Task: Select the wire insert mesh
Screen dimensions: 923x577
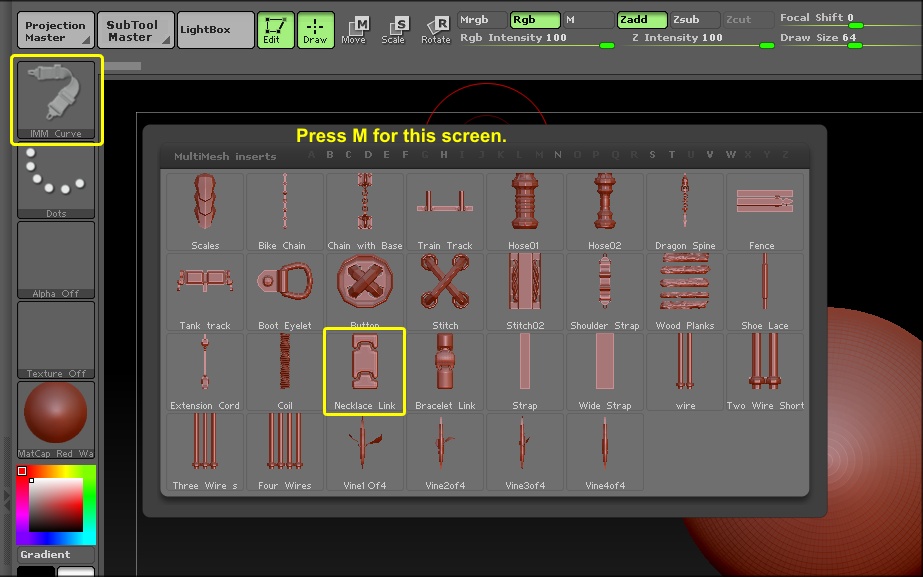Action: pos(685,372)
